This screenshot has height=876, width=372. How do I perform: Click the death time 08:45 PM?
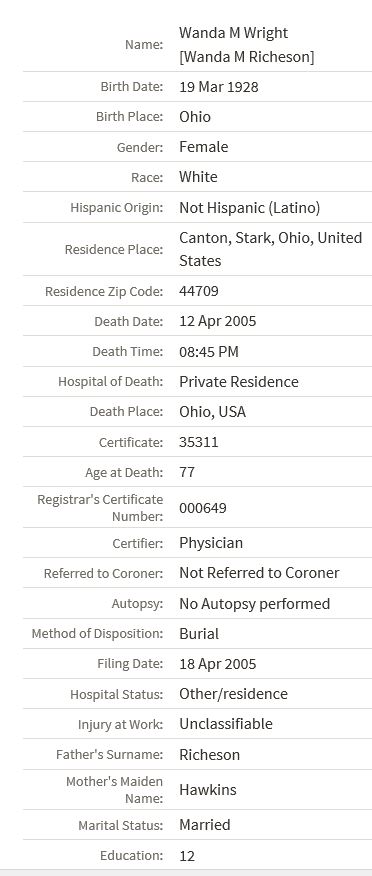coord(208,352)
